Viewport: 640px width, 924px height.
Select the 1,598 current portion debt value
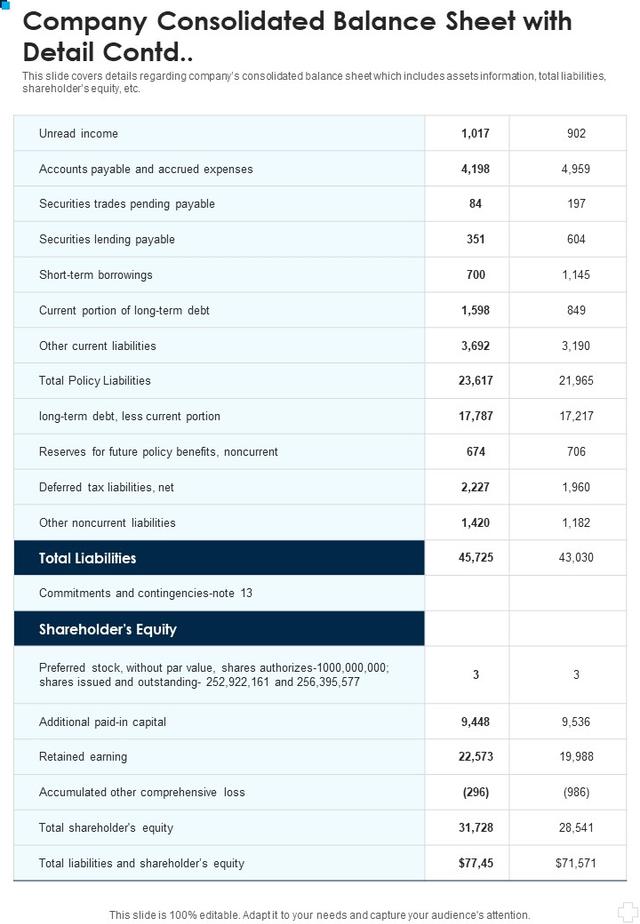point(476,310)
